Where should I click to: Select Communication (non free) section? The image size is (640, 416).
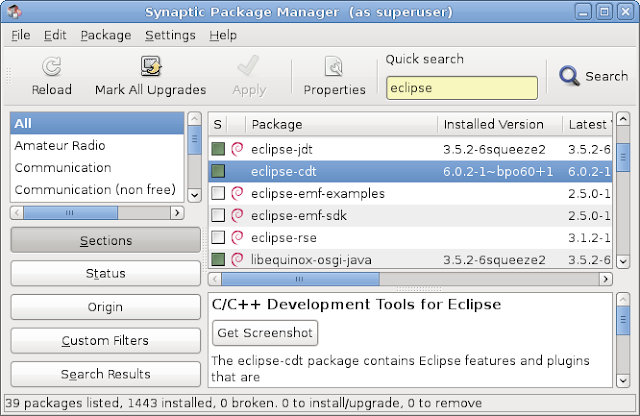coord(97,189)
